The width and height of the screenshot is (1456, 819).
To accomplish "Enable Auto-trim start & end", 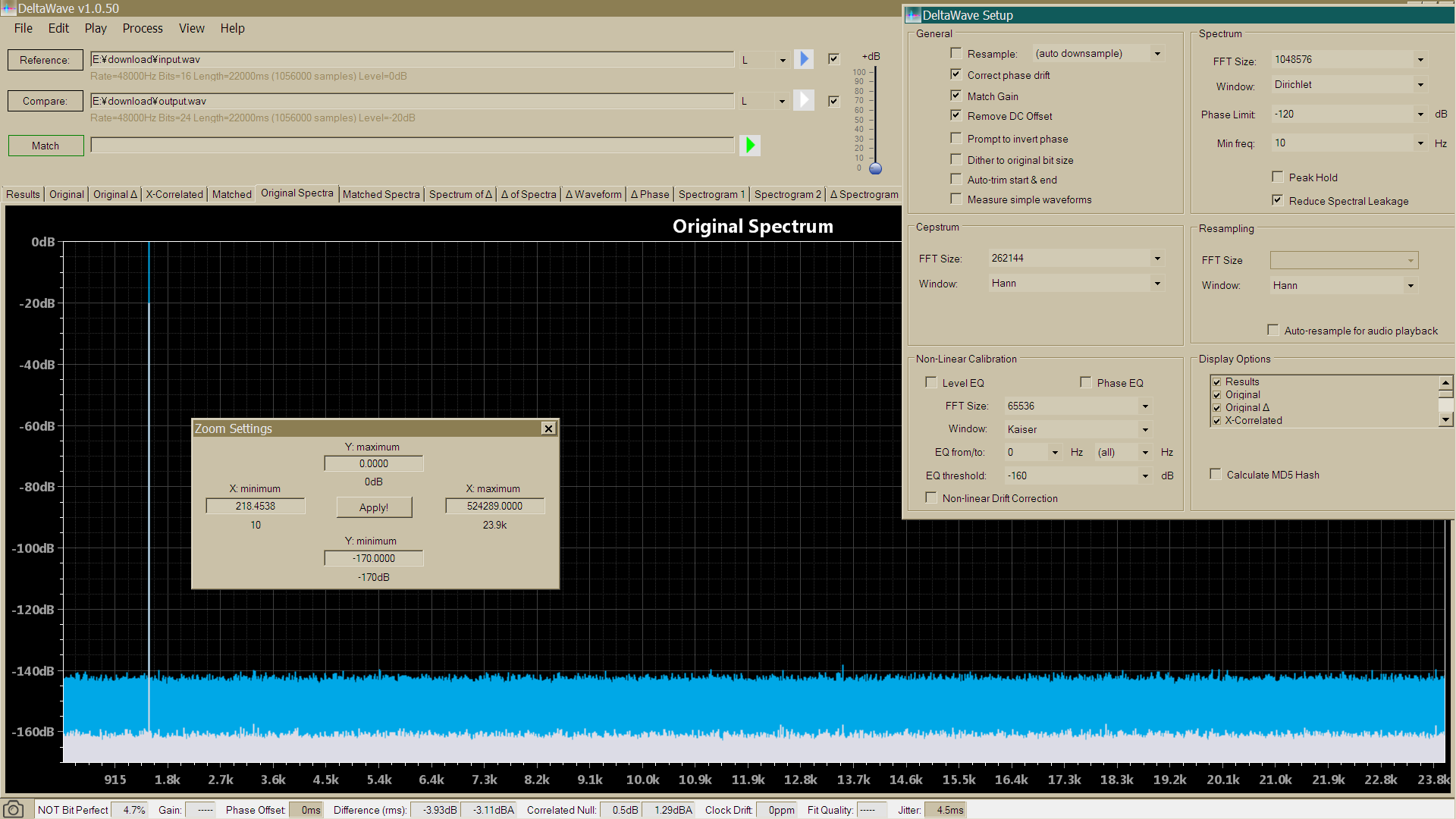I will coord(955,179).
